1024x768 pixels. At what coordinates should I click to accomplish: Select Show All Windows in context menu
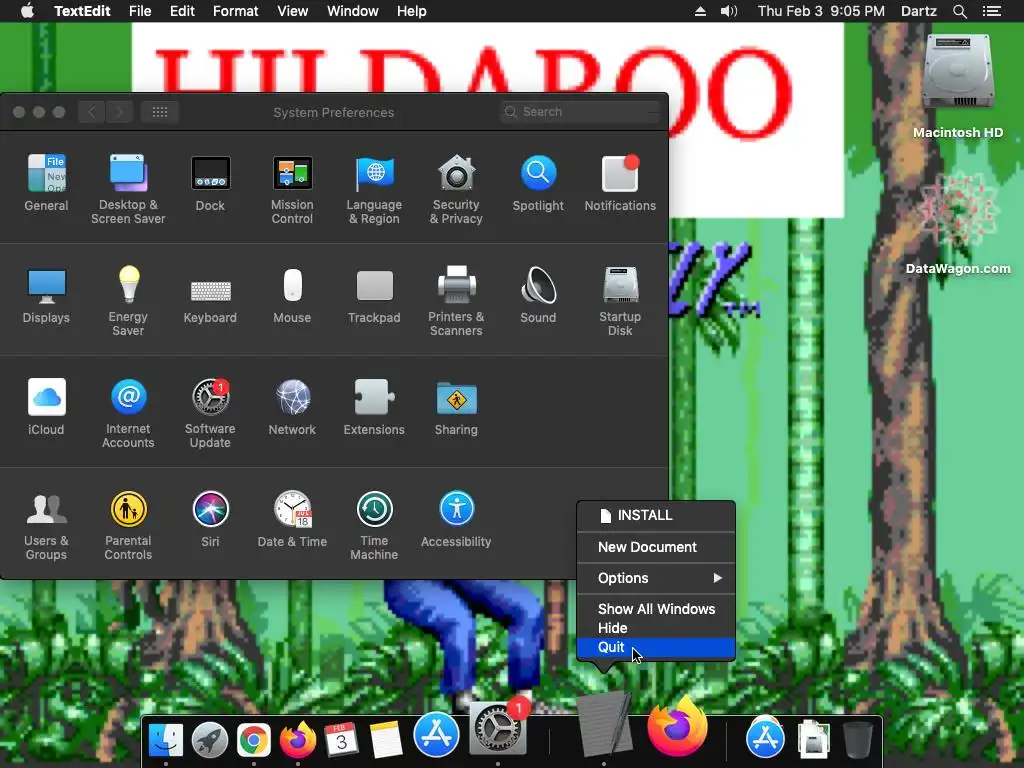656,609
